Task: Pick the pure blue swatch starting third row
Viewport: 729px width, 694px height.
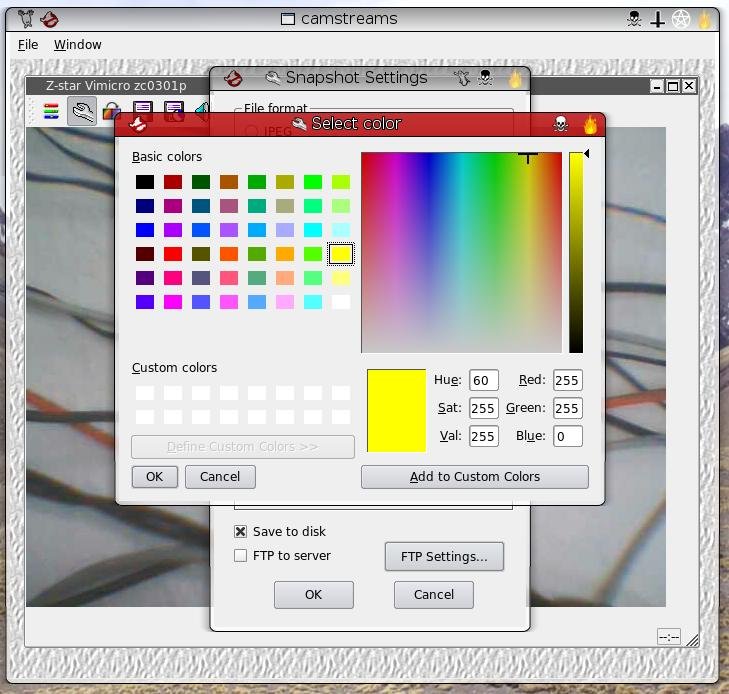Action: click(145, 230)
